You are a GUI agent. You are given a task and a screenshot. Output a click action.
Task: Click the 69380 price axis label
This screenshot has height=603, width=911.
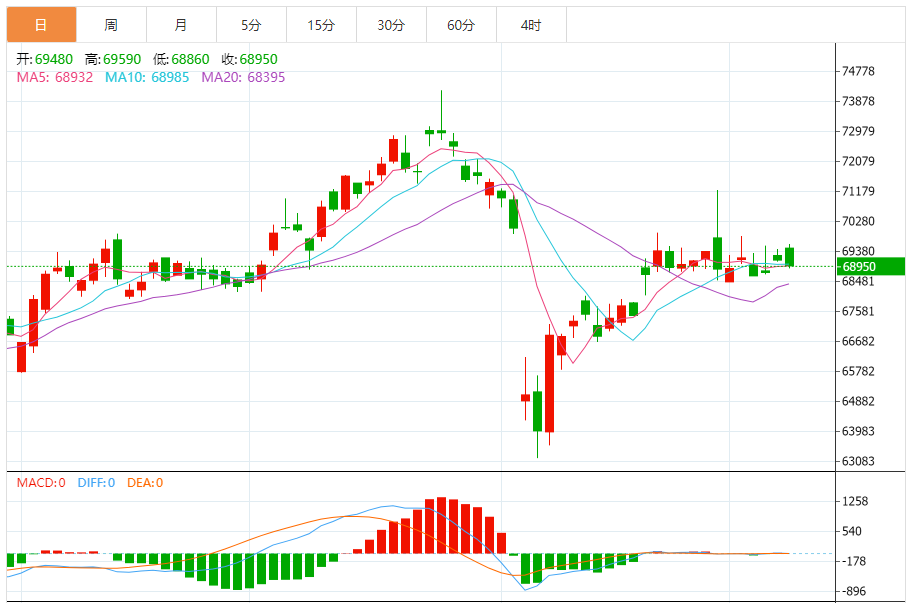pos(858,251)
